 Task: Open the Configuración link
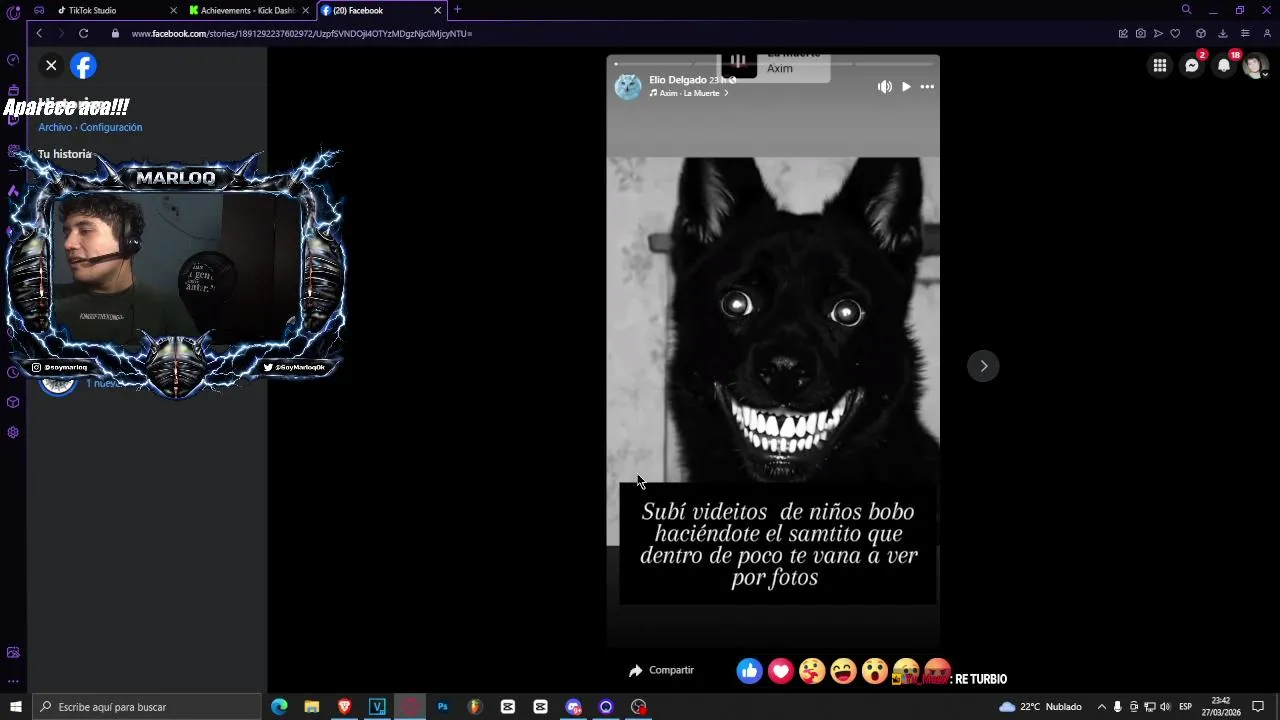(111, 127)
